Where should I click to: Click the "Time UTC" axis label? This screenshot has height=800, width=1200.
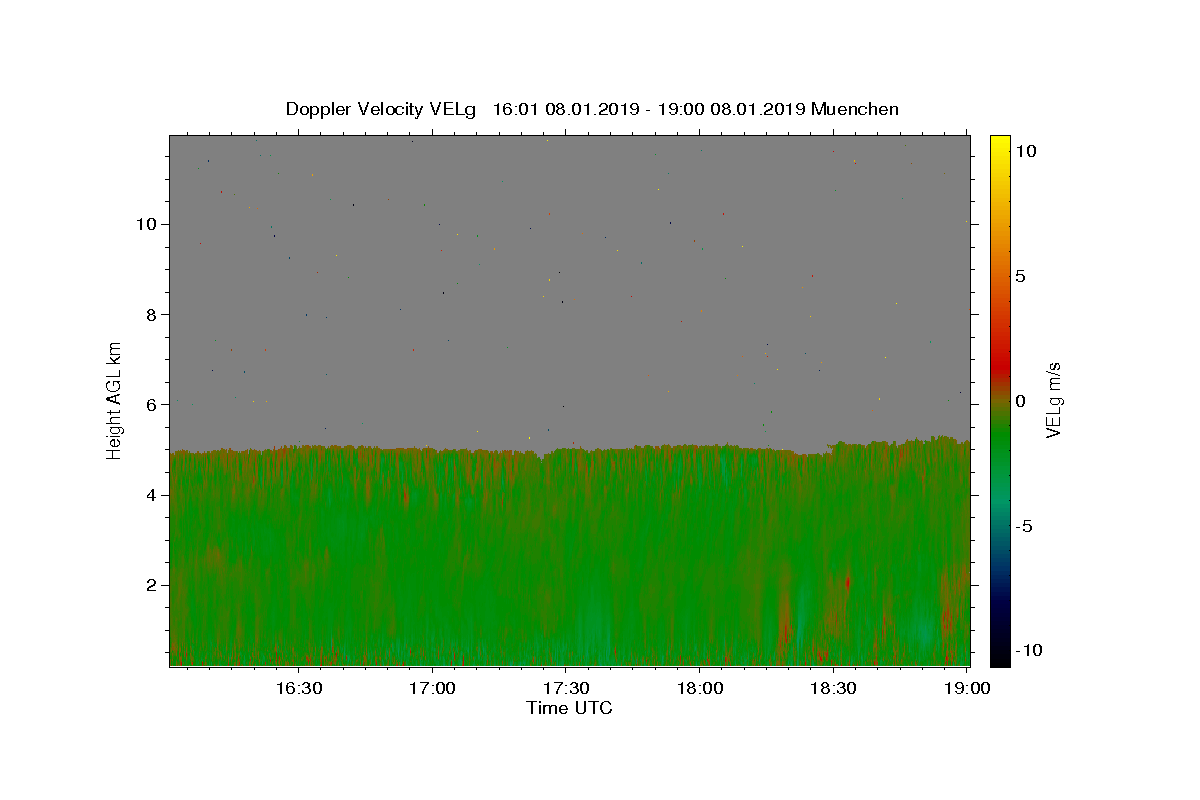click(x=569, y=708)
